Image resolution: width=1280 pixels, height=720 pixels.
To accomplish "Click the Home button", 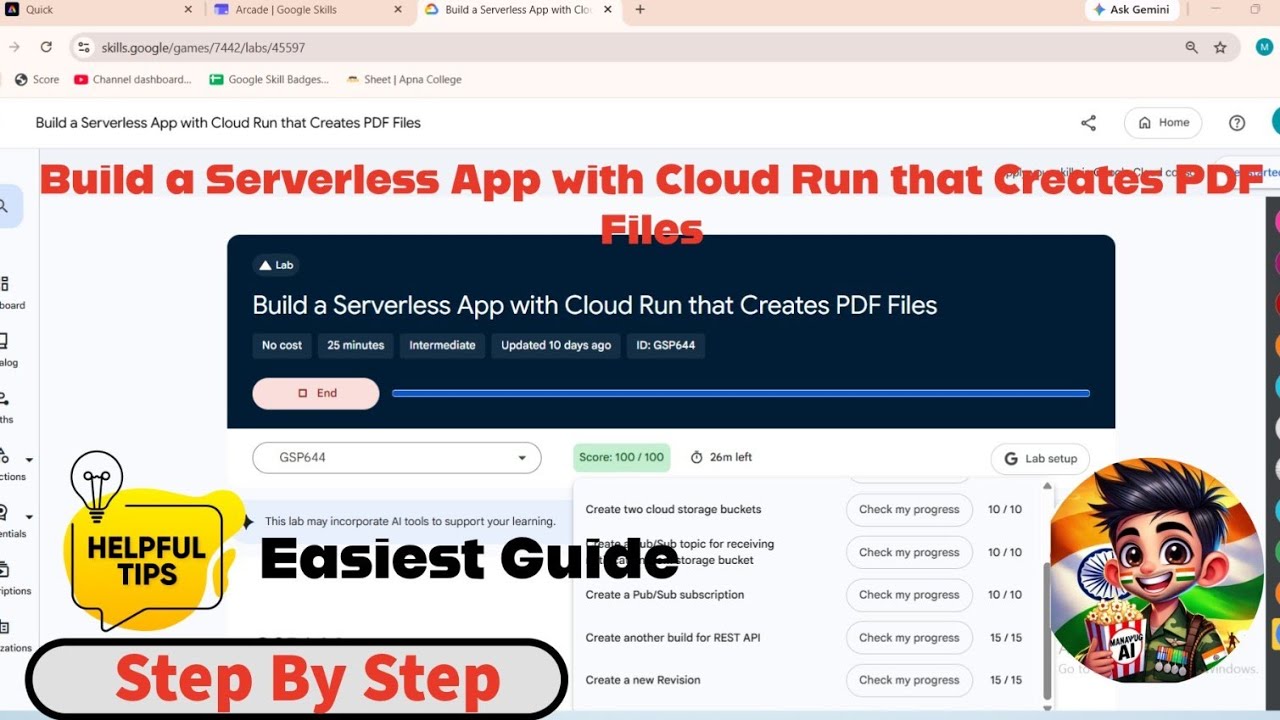I will click(x=1163, y=123).
